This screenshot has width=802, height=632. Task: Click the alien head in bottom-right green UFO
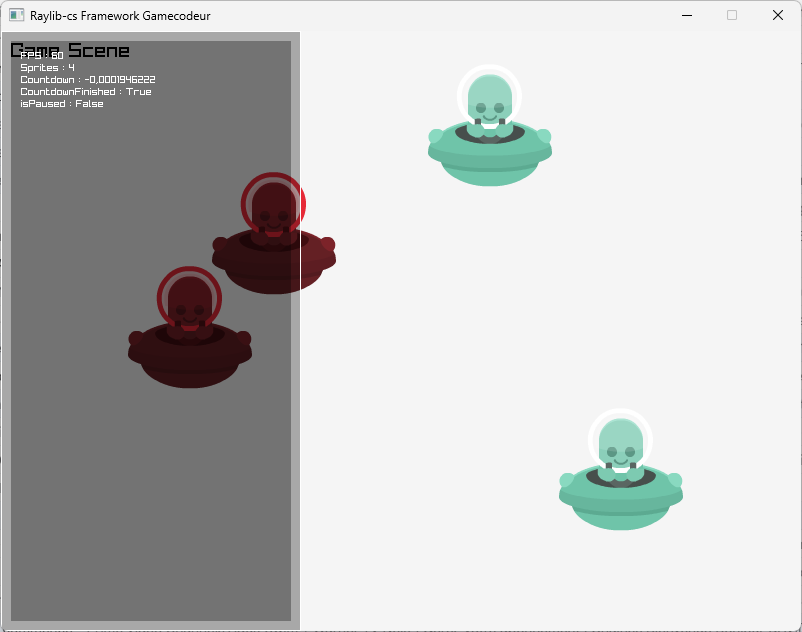(620, 445)
